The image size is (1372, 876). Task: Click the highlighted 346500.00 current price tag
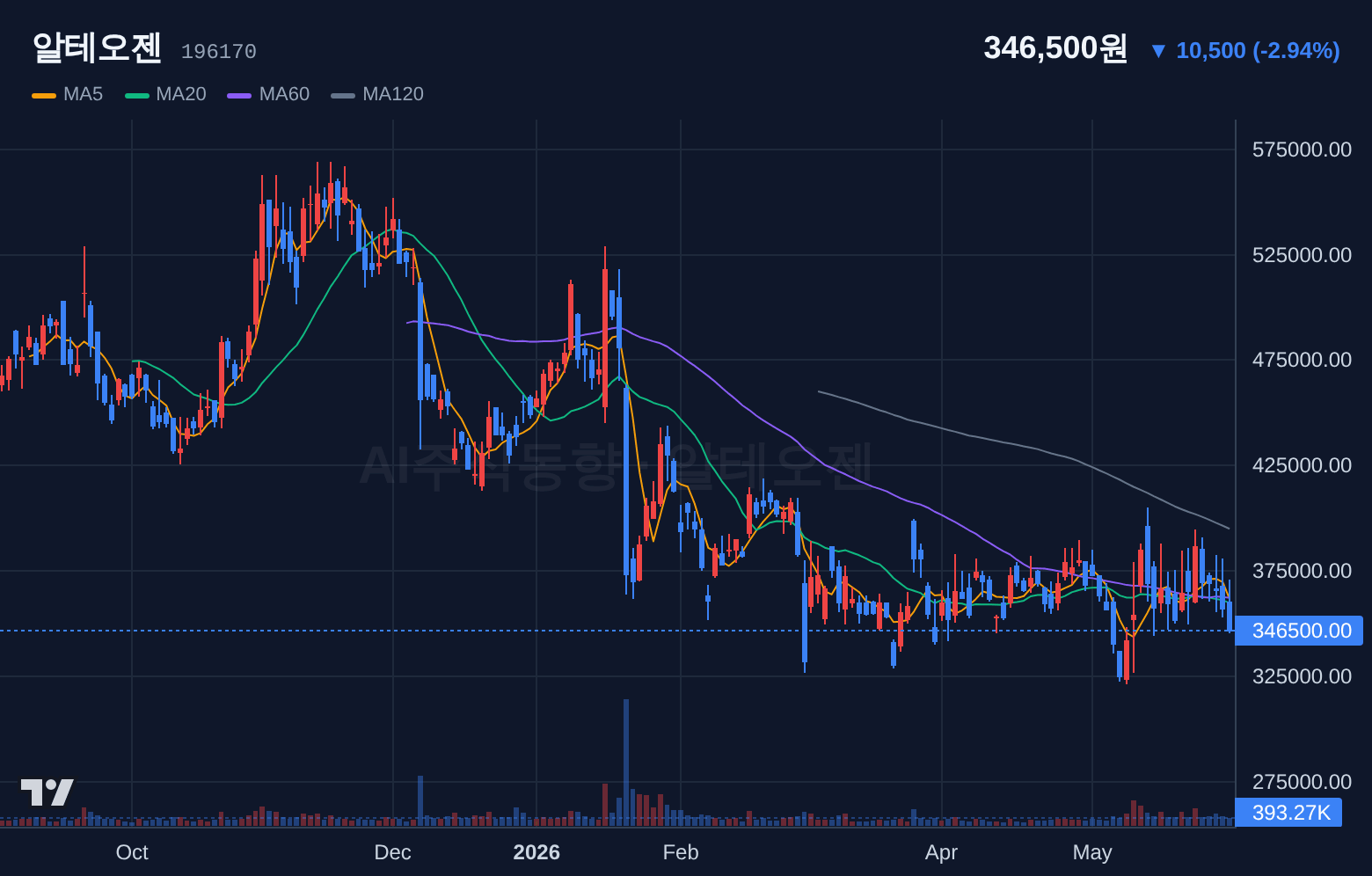point(1299,631)
